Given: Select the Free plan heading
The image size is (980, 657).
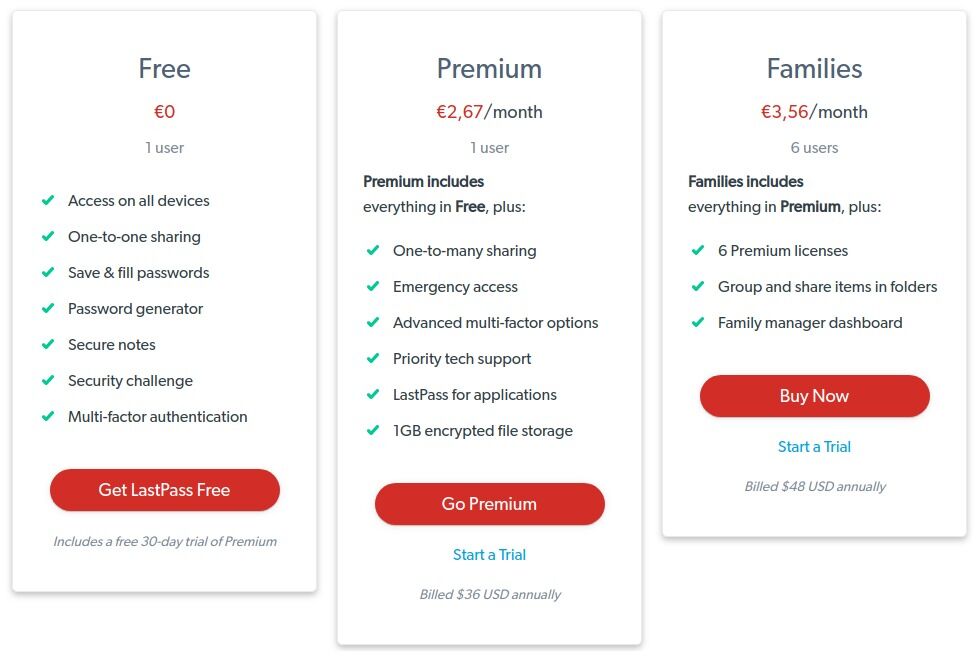Looking at the screenshot, I should (164, 69).
